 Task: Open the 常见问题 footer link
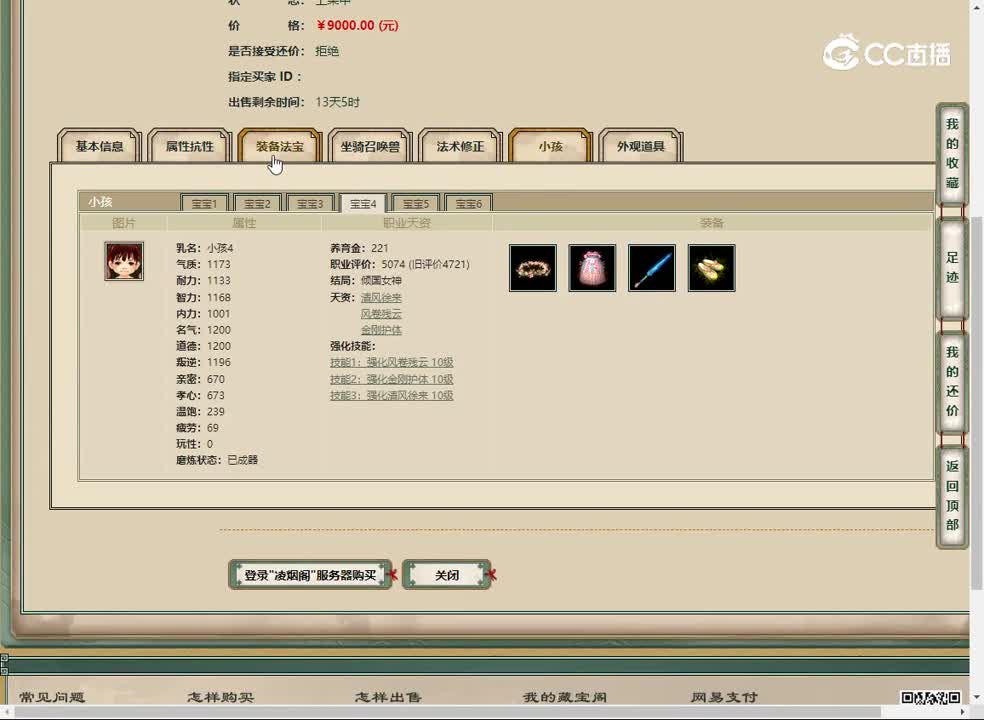51,697
